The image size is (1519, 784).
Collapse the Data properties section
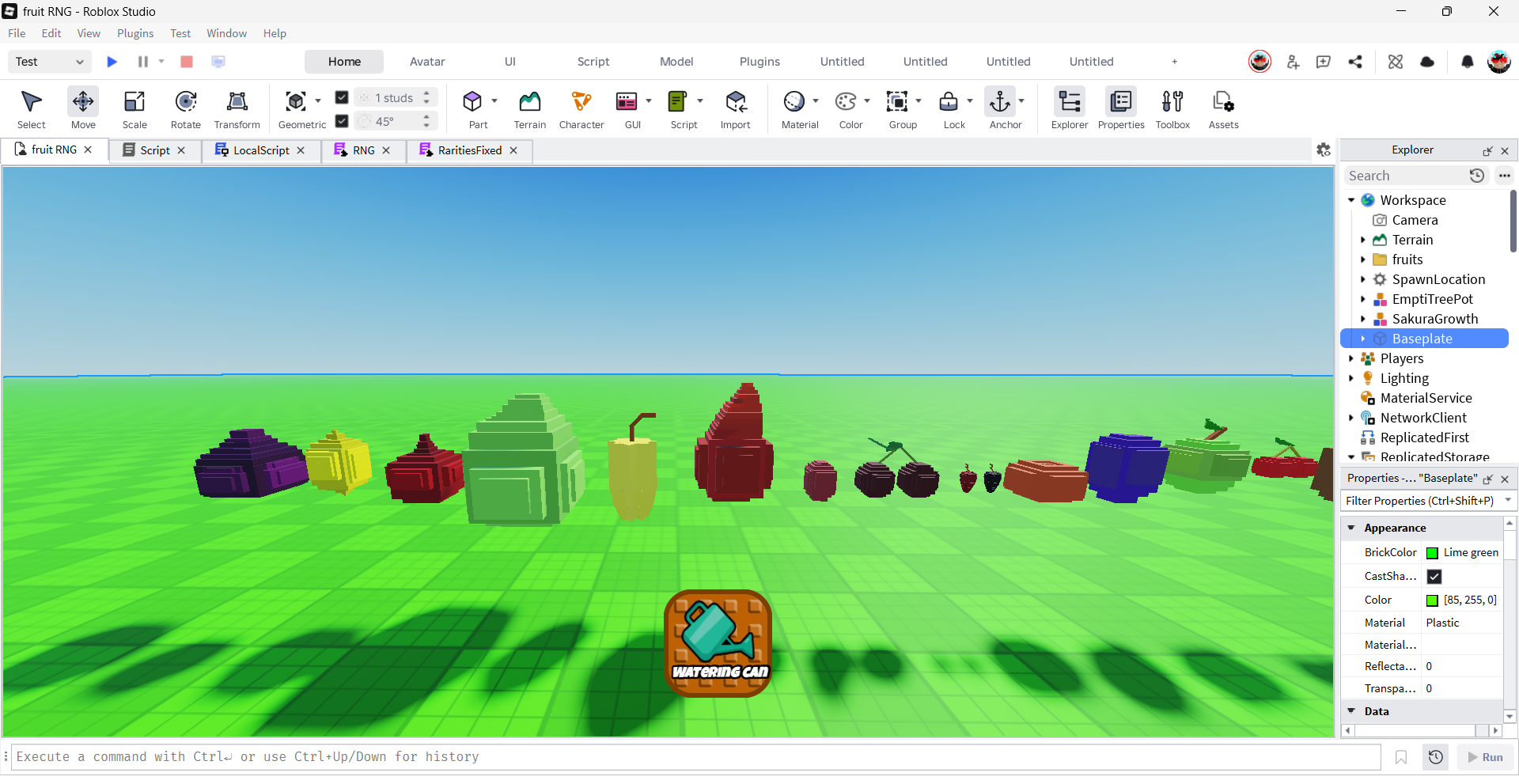1351,711
